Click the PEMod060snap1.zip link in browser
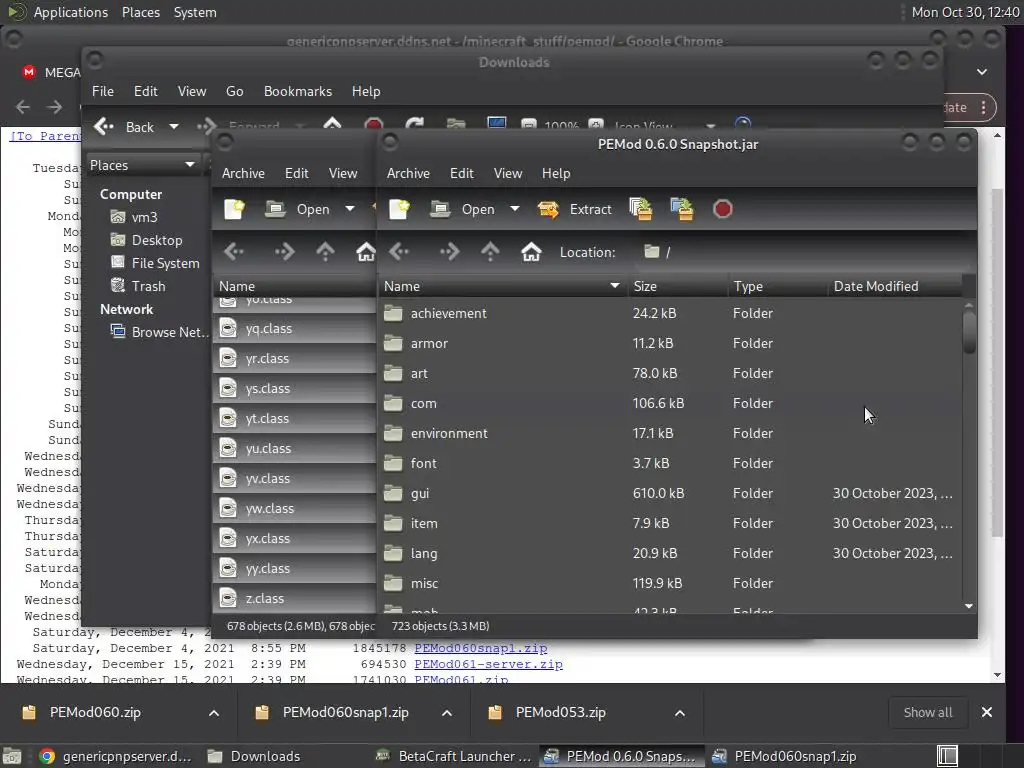The image size is (1024, 768). (481, 648)
